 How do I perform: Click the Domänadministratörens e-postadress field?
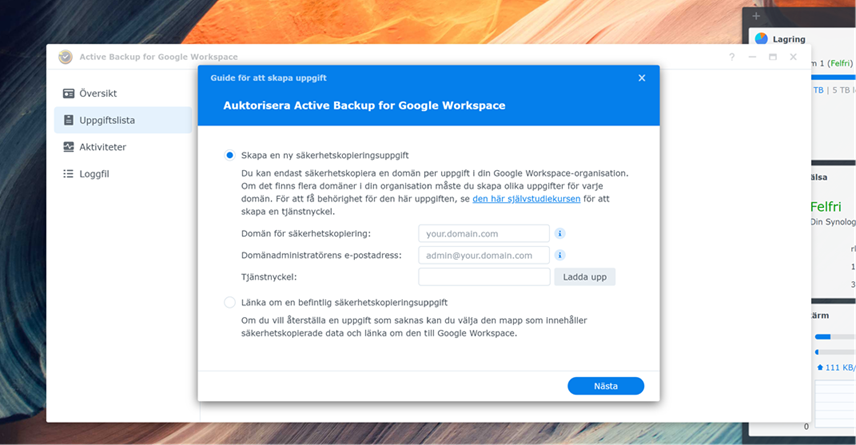(x=484, y=255)
